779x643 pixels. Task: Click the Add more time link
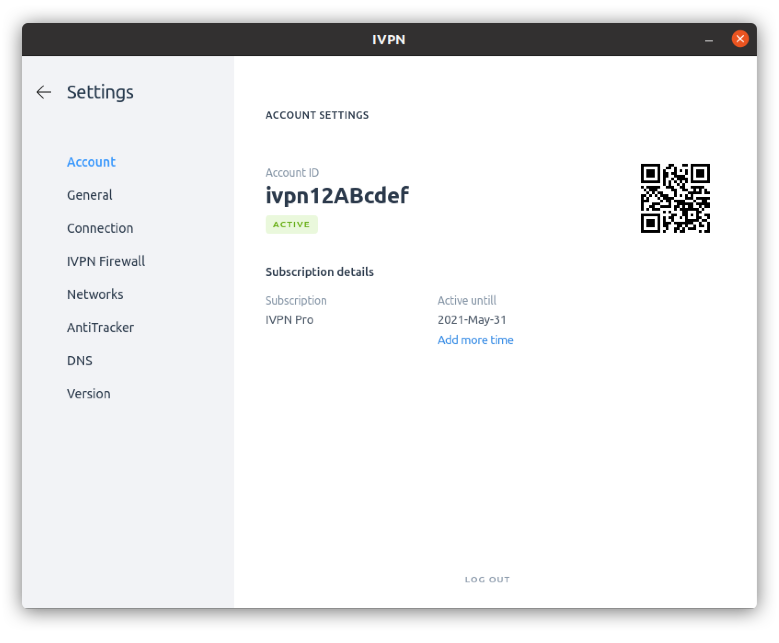pyautogui.click(x=475, y=340)
